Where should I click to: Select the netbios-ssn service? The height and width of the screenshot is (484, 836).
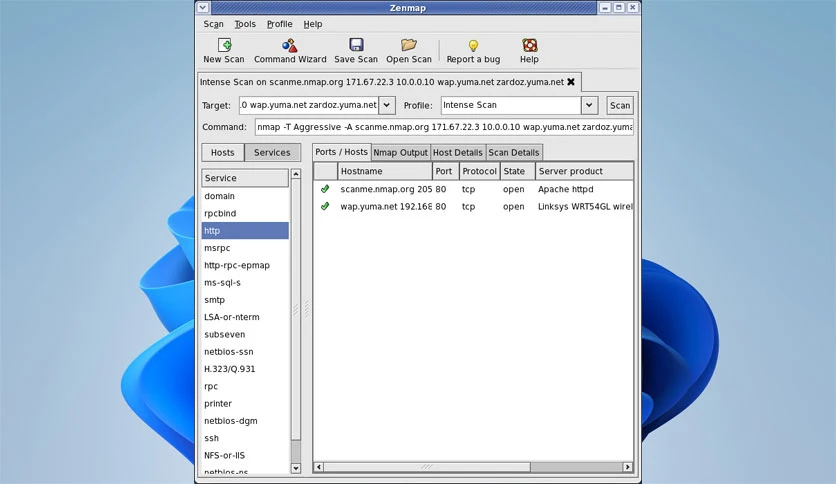click(x=245, y=351)
